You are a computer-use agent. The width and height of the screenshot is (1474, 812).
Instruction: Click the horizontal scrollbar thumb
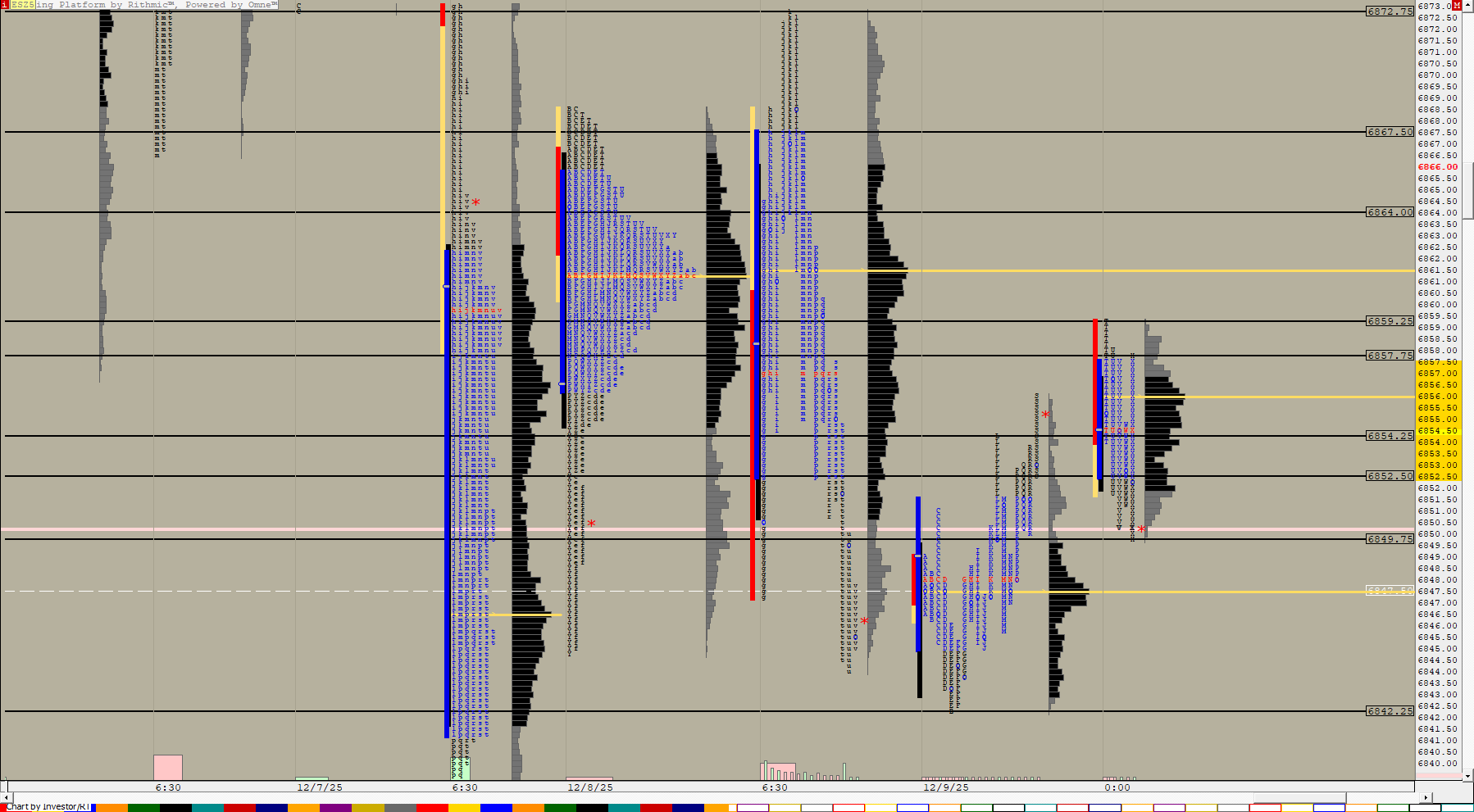1299,797
